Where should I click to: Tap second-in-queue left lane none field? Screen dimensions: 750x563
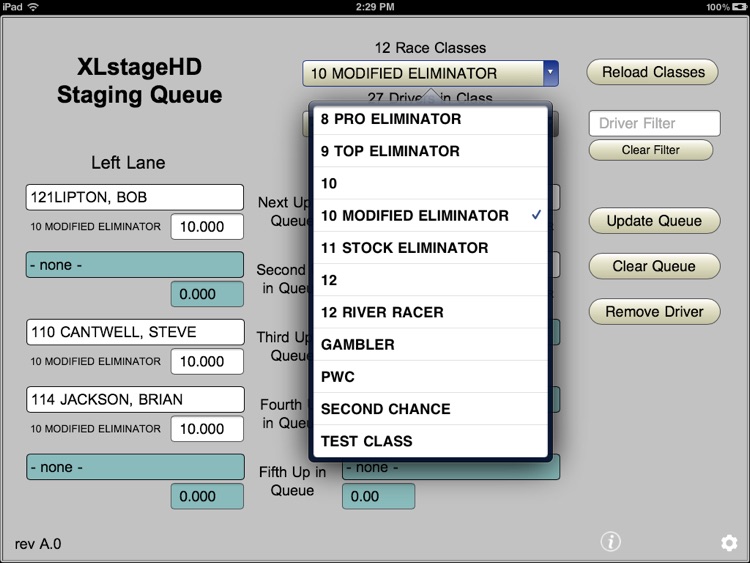point(134,265)
